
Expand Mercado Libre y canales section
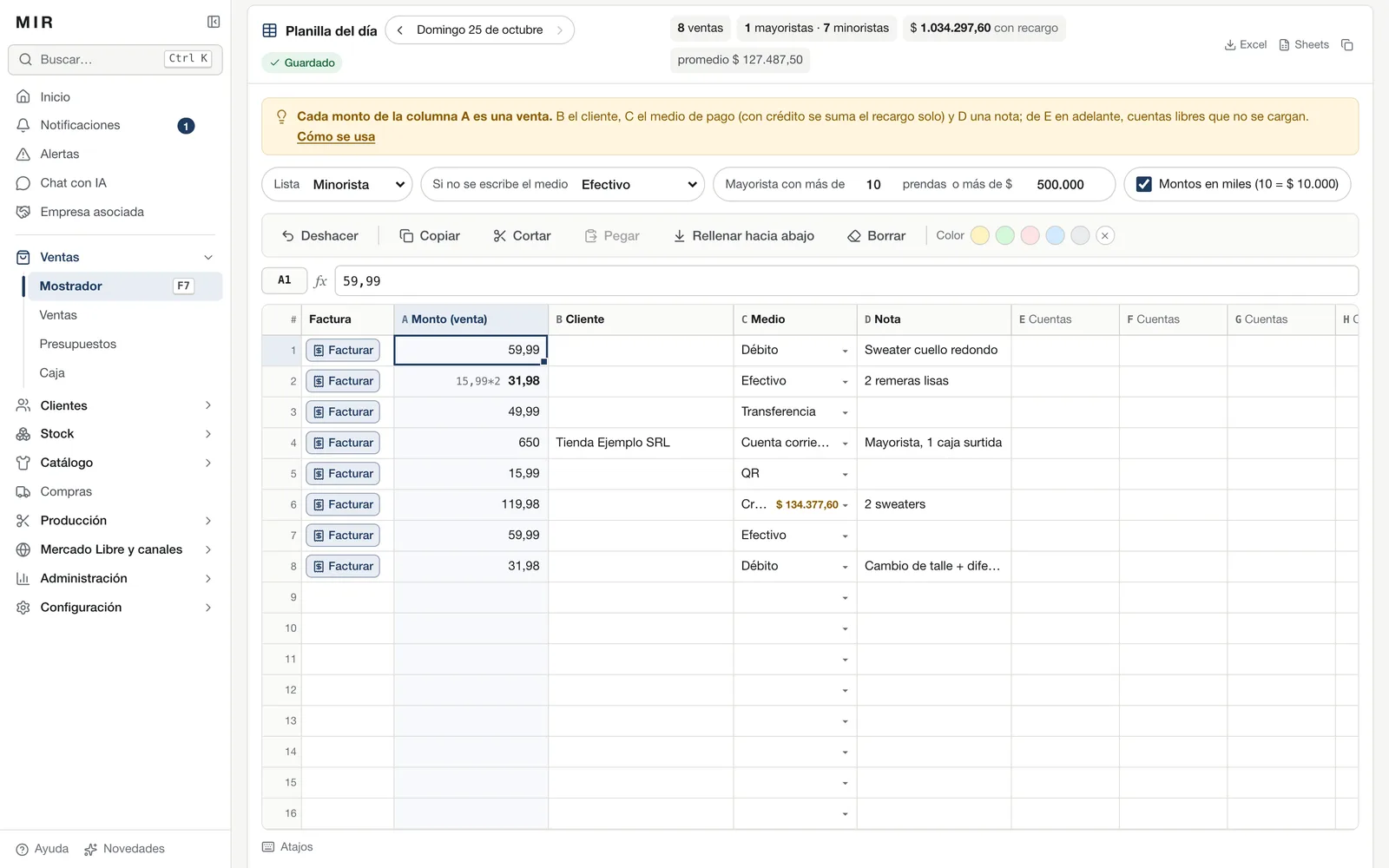[208, 549]
